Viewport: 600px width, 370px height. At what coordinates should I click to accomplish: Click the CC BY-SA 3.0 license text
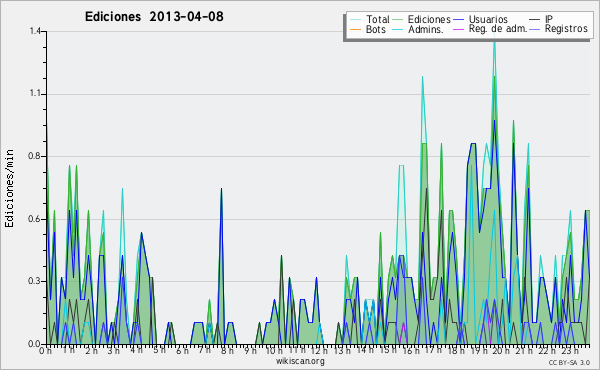[569, 362]
